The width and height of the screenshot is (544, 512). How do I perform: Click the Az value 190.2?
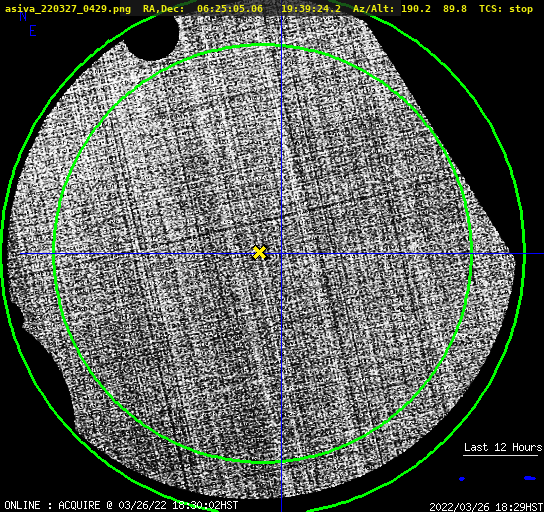416,9
